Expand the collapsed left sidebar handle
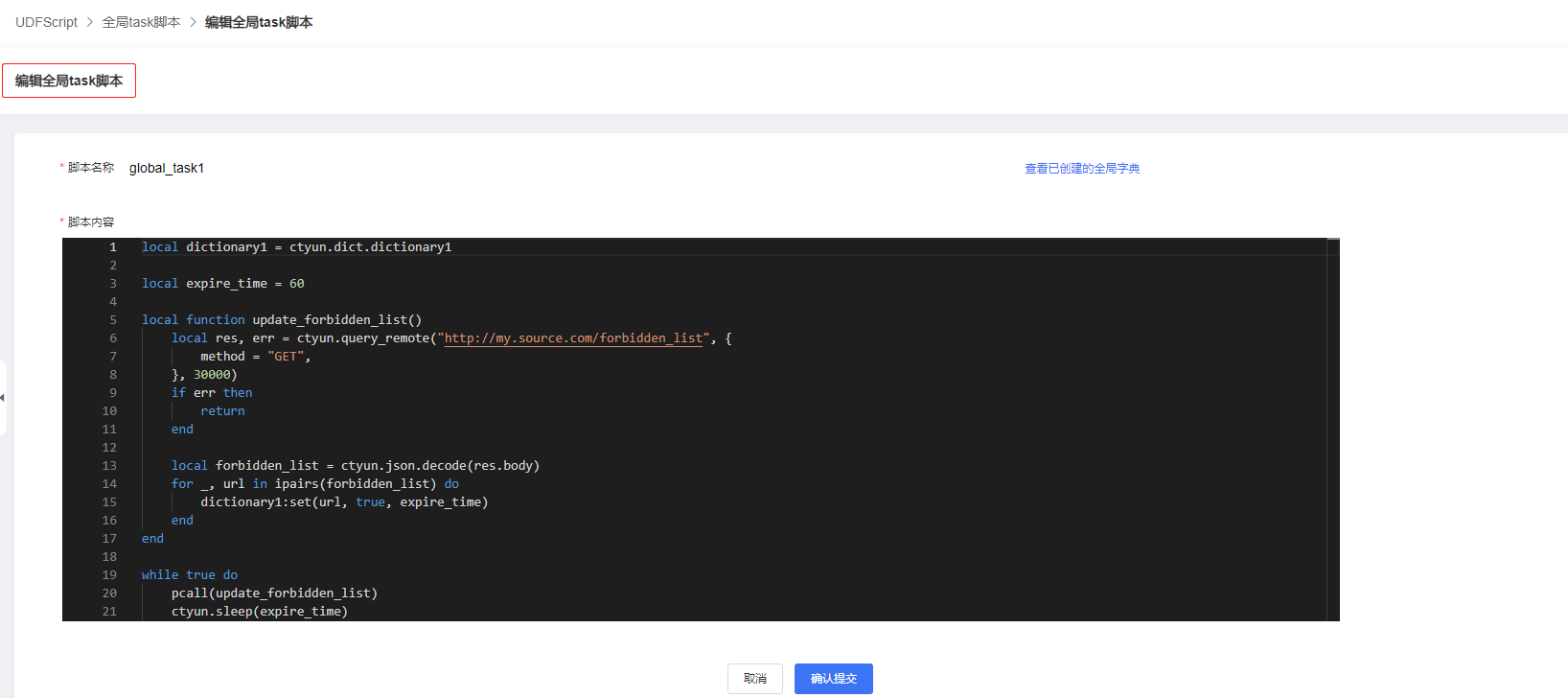 (3, 397)
